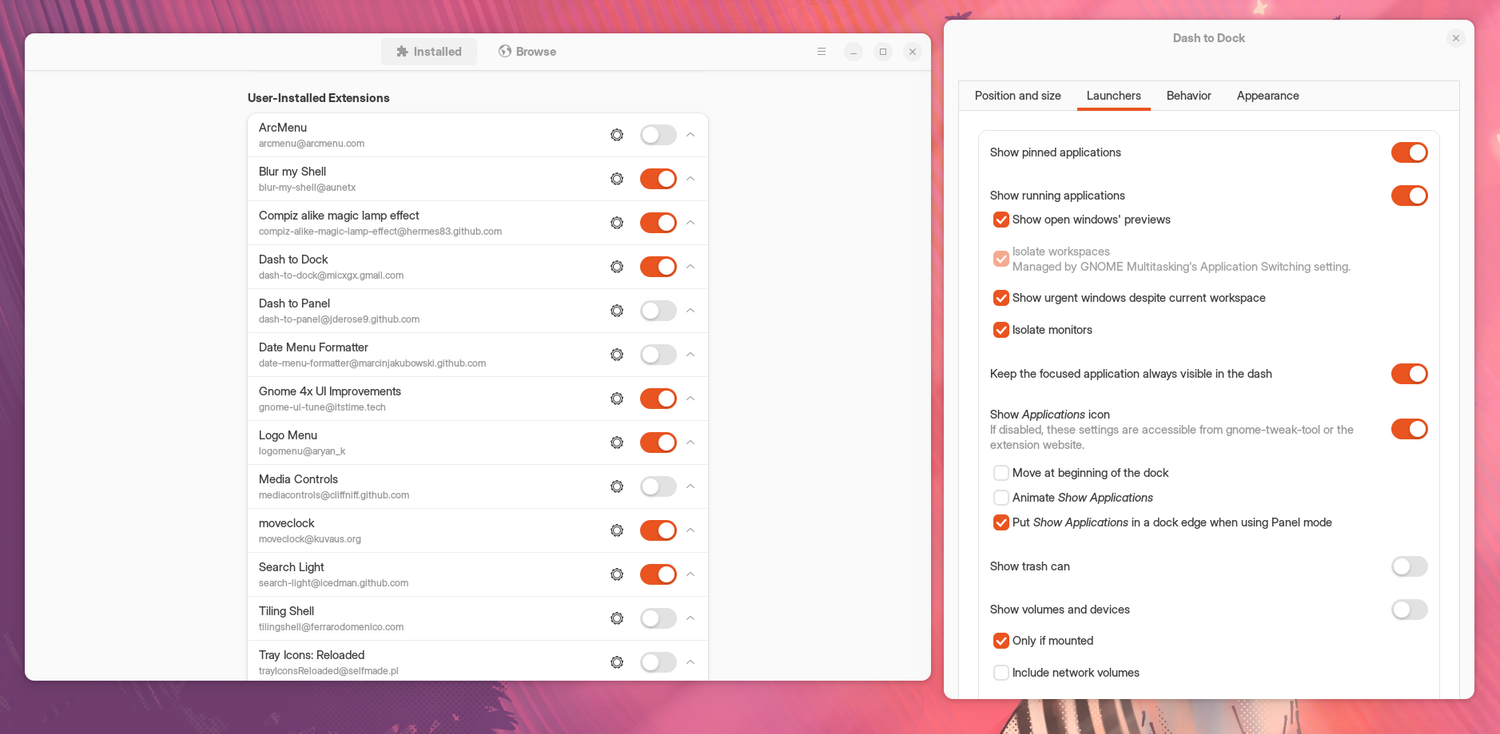The width and height of the screenshot is (1500, 734).
Task: Enable the ArcMenu extension switch
Action: (x=658, y=135)
